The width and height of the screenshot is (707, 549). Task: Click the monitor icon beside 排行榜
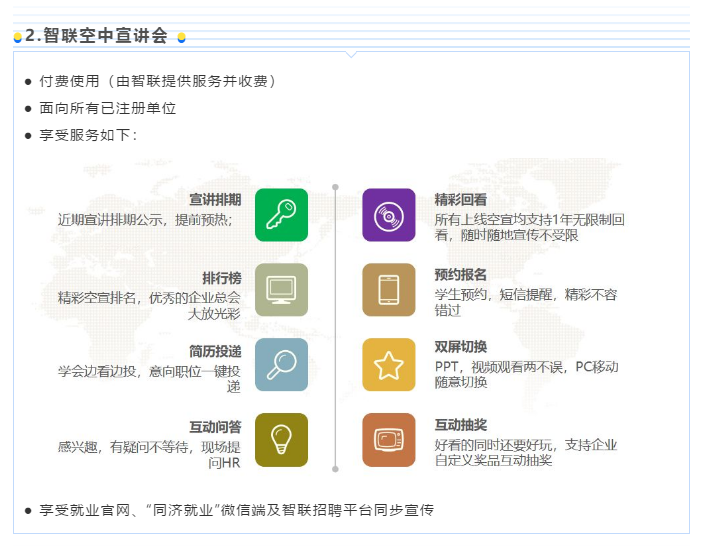tap(281, 290)
